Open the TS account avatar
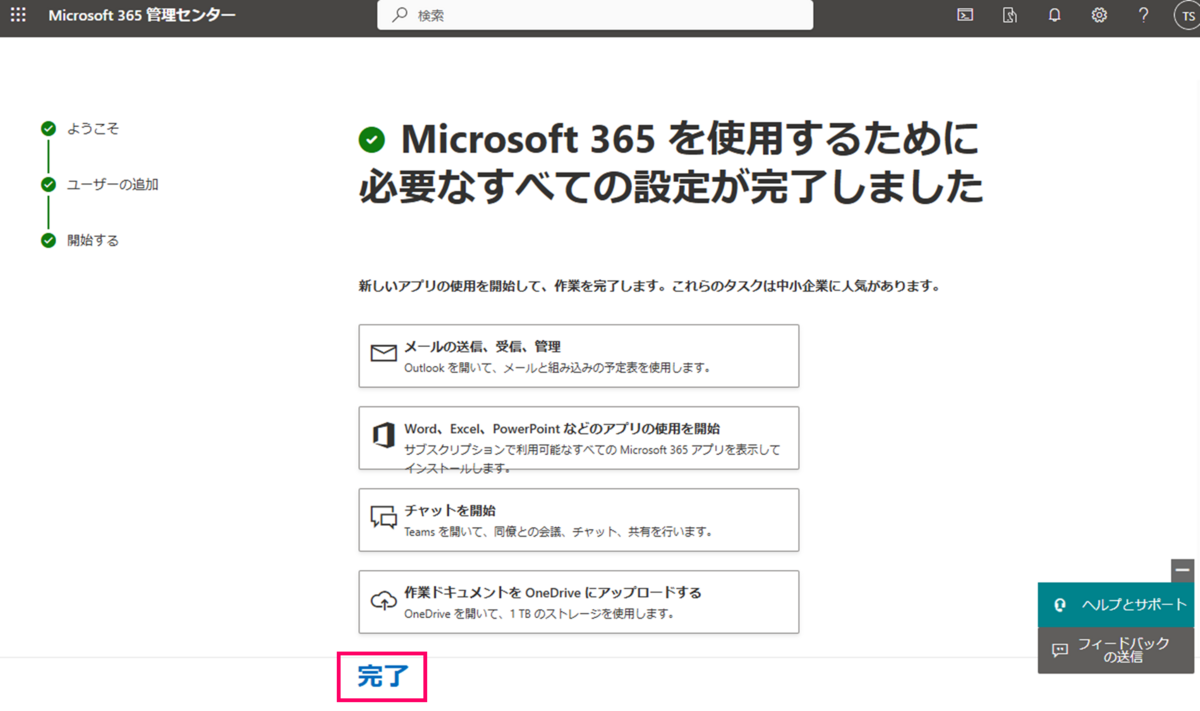This screenshot has height=711, width=1200. coord(1186,15)
